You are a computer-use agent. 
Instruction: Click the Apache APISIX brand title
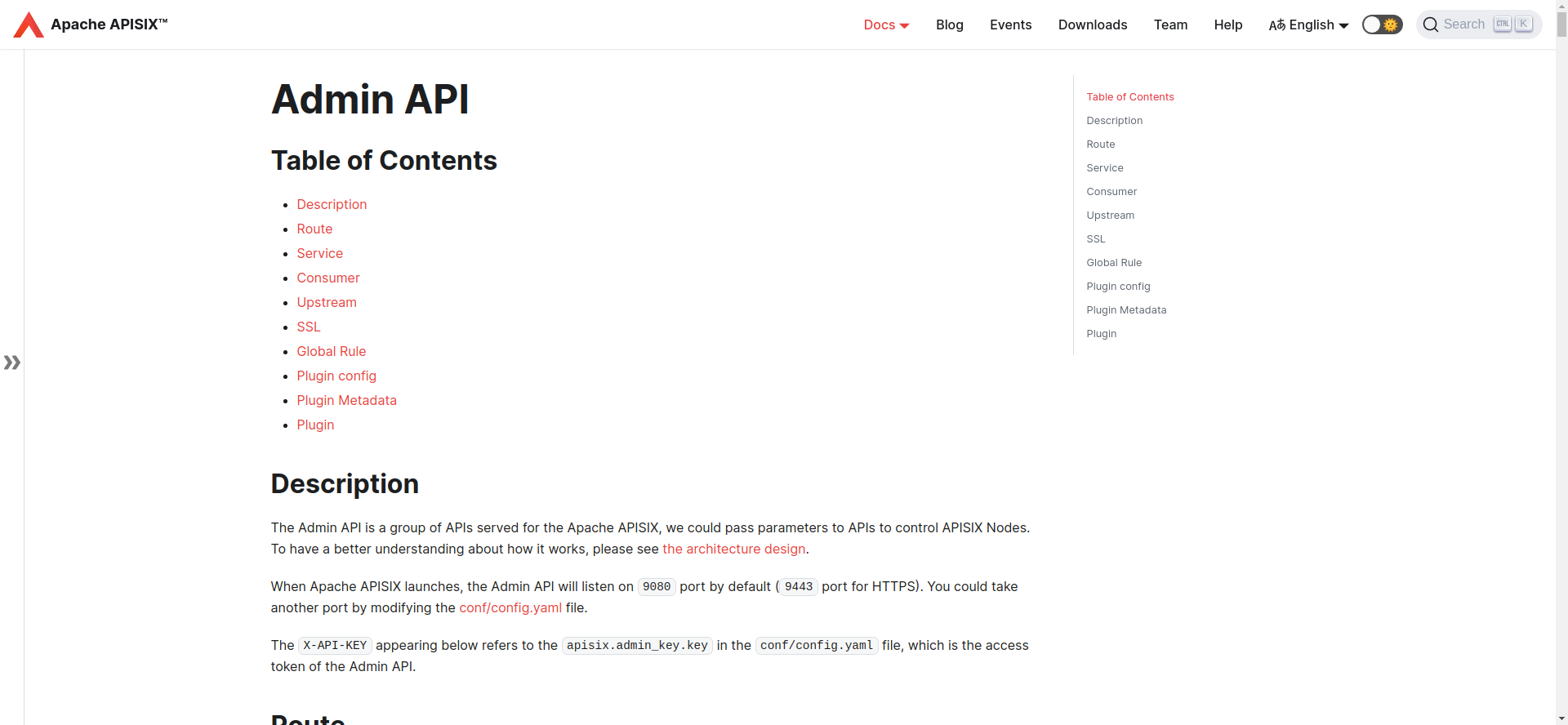point(109,24)
